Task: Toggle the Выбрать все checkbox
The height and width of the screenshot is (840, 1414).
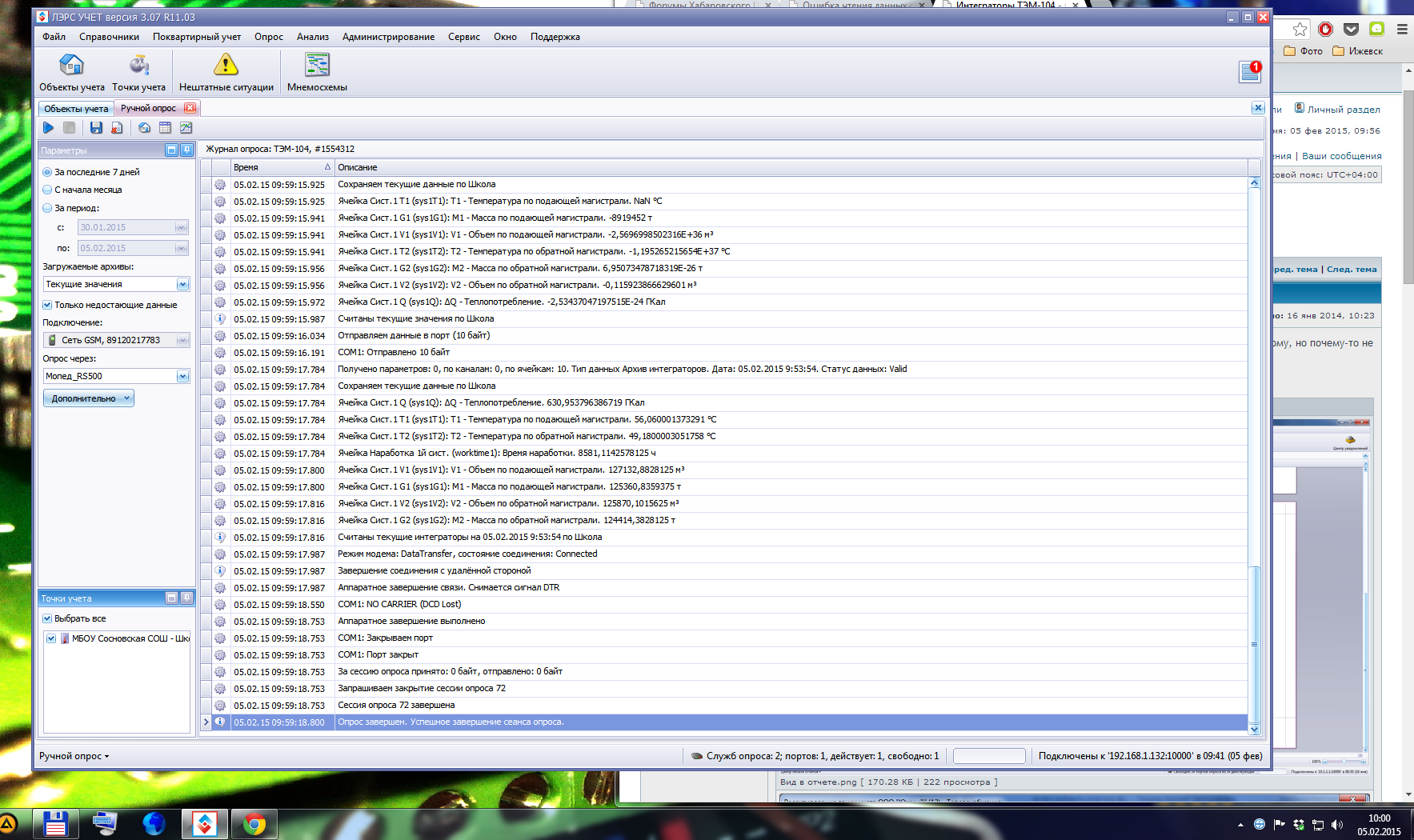Action: pyautogui.click(x=47, y=618)
